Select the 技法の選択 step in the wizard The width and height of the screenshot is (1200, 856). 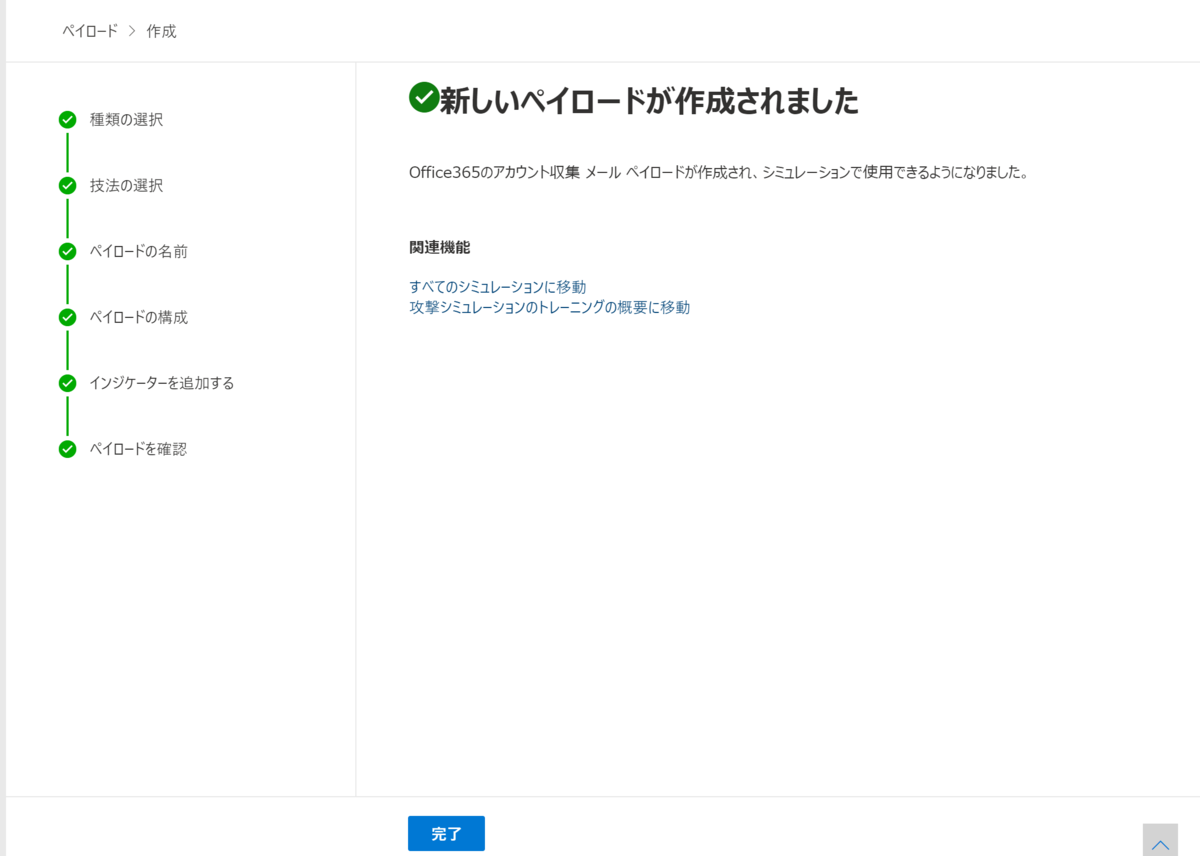tap(126, 185)
